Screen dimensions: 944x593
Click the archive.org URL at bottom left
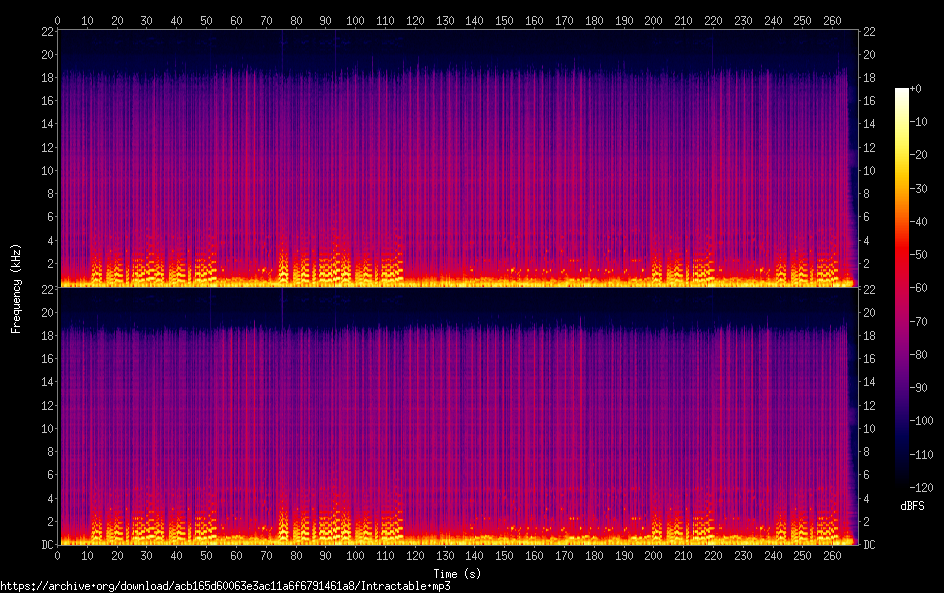[225, 586]
